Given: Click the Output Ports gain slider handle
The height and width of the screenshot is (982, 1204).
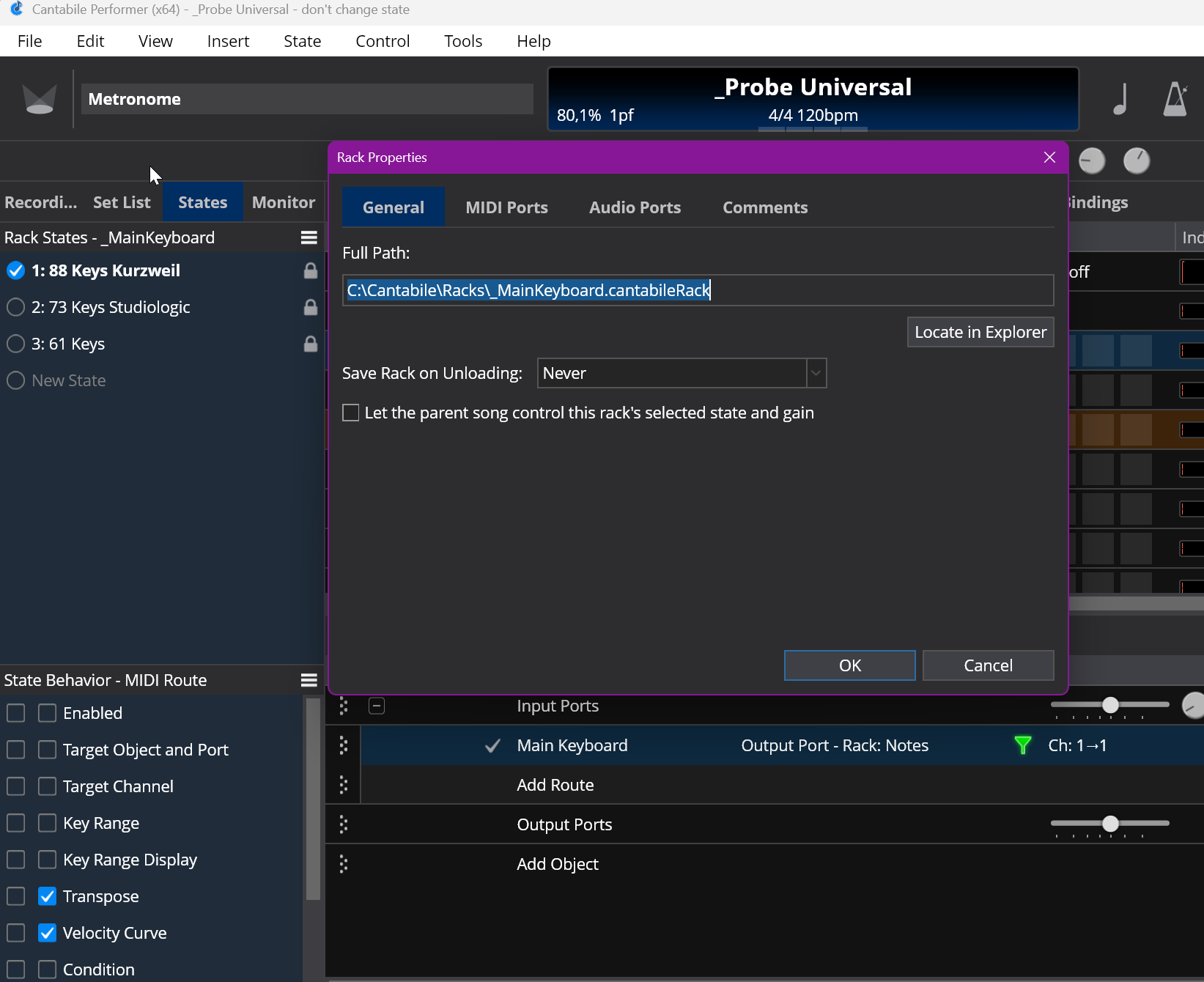Looking at the screenshot, I should coord(1110,824).
